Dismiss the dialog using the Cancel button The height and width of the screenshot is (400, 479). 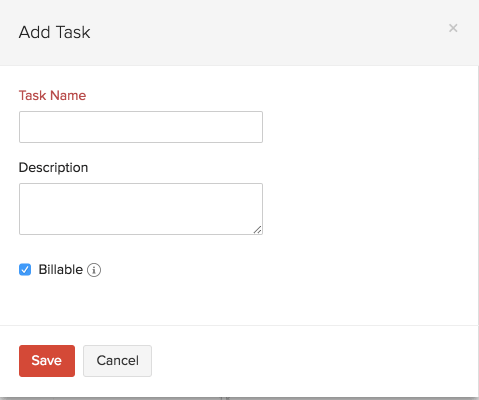coord(117,361)
